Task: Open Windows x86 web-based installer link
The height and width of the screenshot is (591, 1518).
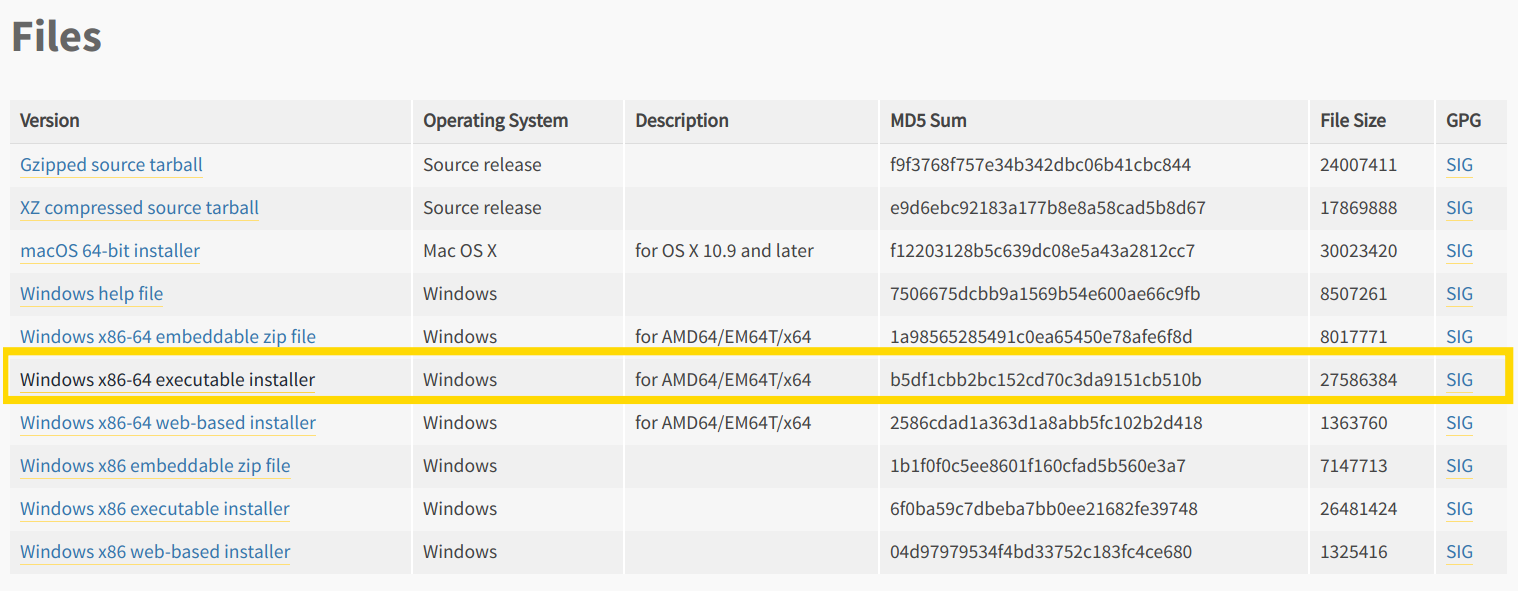Action: (155, 552)
